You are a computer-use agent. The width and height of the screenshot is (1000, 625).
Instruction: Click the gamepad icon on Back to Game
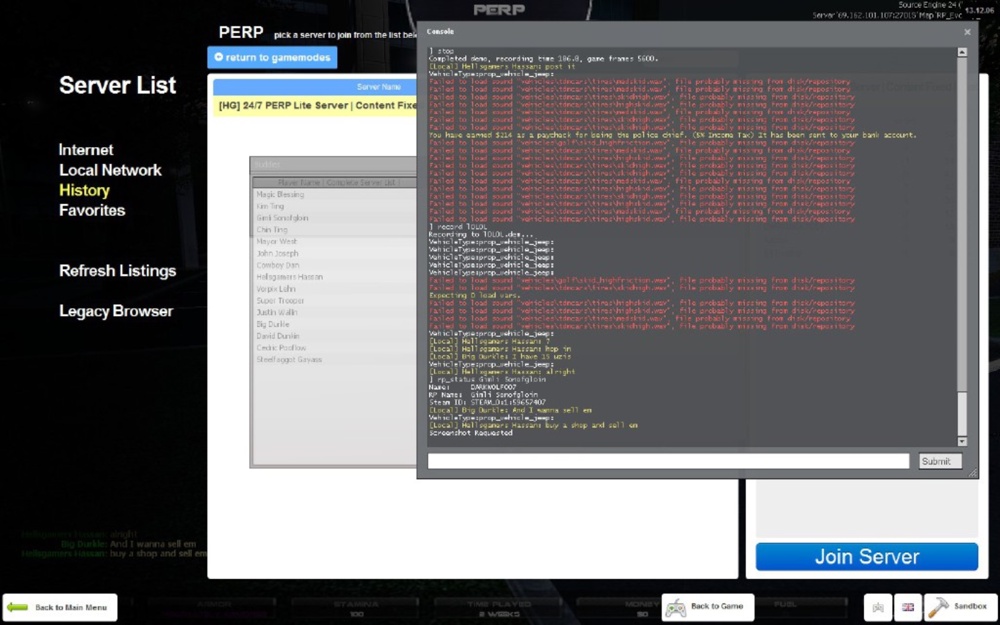pos(676,608)
